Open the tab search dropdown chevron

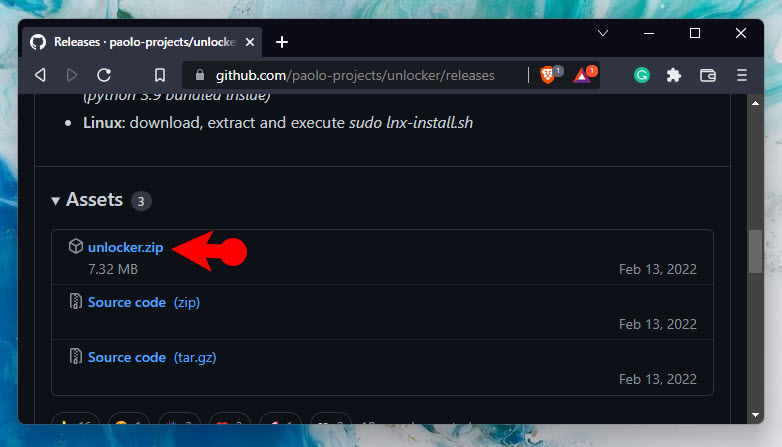(603, 33)
